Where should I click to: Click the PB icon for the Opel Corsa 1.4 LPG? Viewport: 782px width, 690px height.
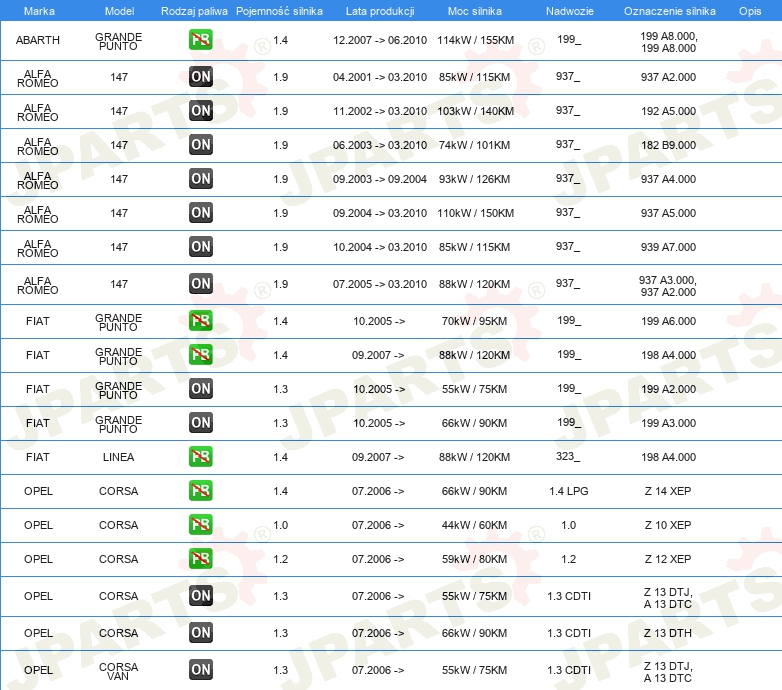coord(201,490)
